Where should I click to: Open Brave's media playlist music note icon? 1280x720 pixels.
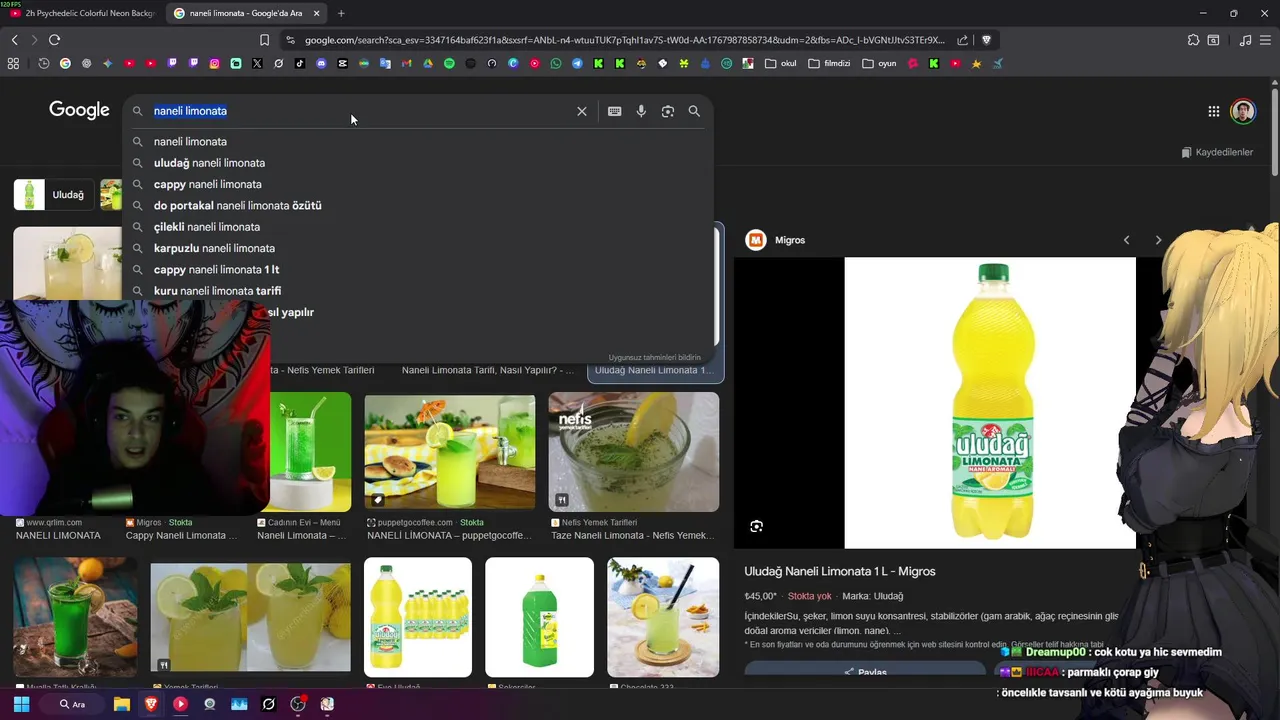pyautogui.click(x=1245, y=40)
